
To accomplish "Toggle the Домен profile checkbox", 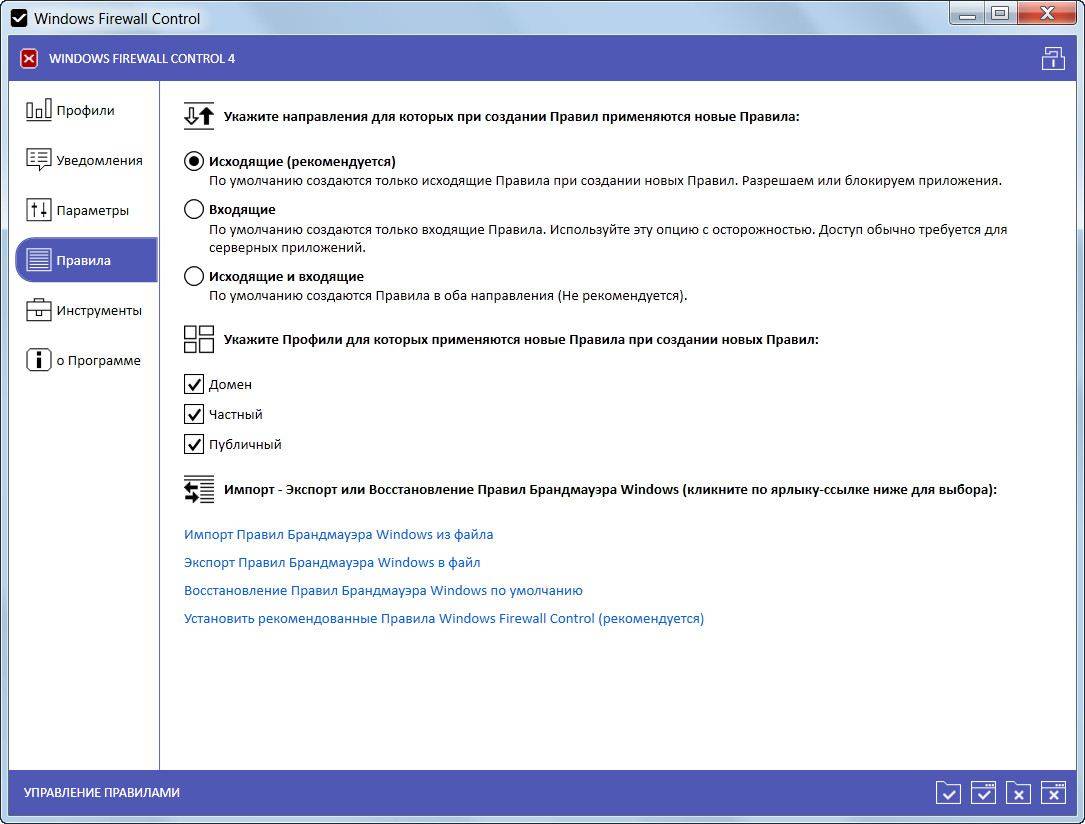I will tap(194, 384).
